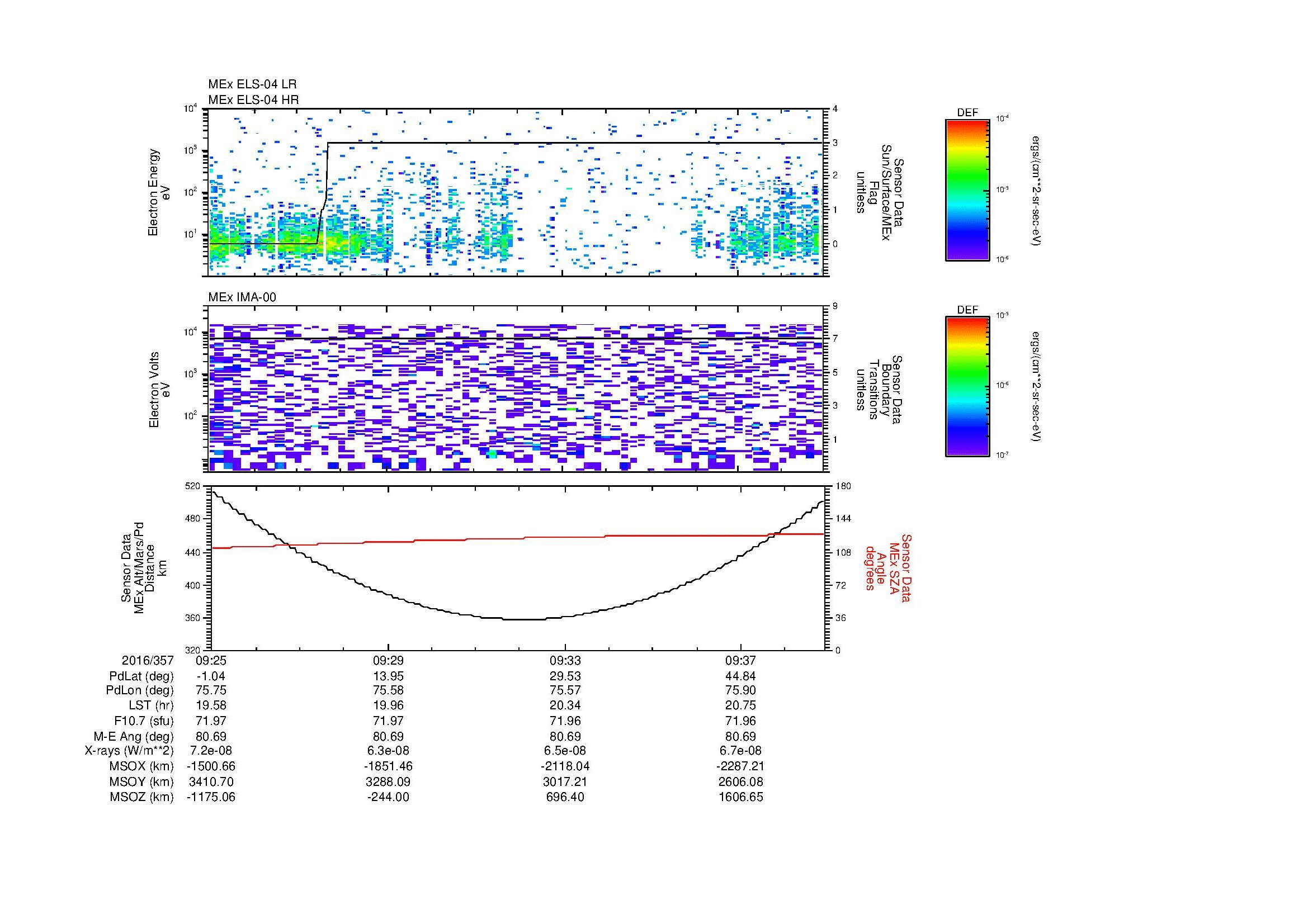Click the PdLat value '13.95'

pos(388,676)
